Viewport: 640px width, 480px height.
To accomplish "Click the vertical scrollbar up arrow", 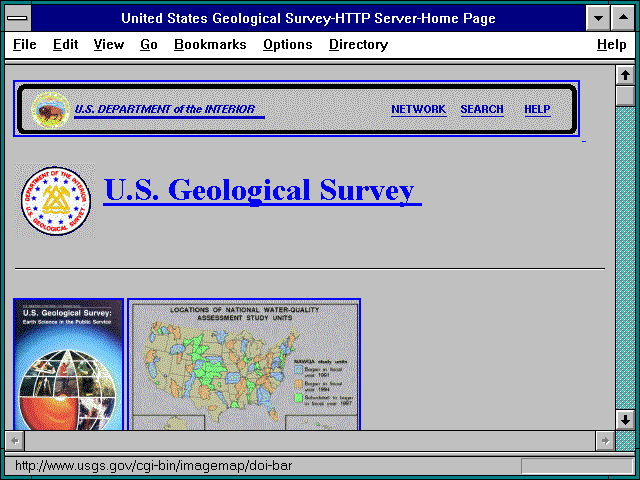I will click(x=625, y=75).
